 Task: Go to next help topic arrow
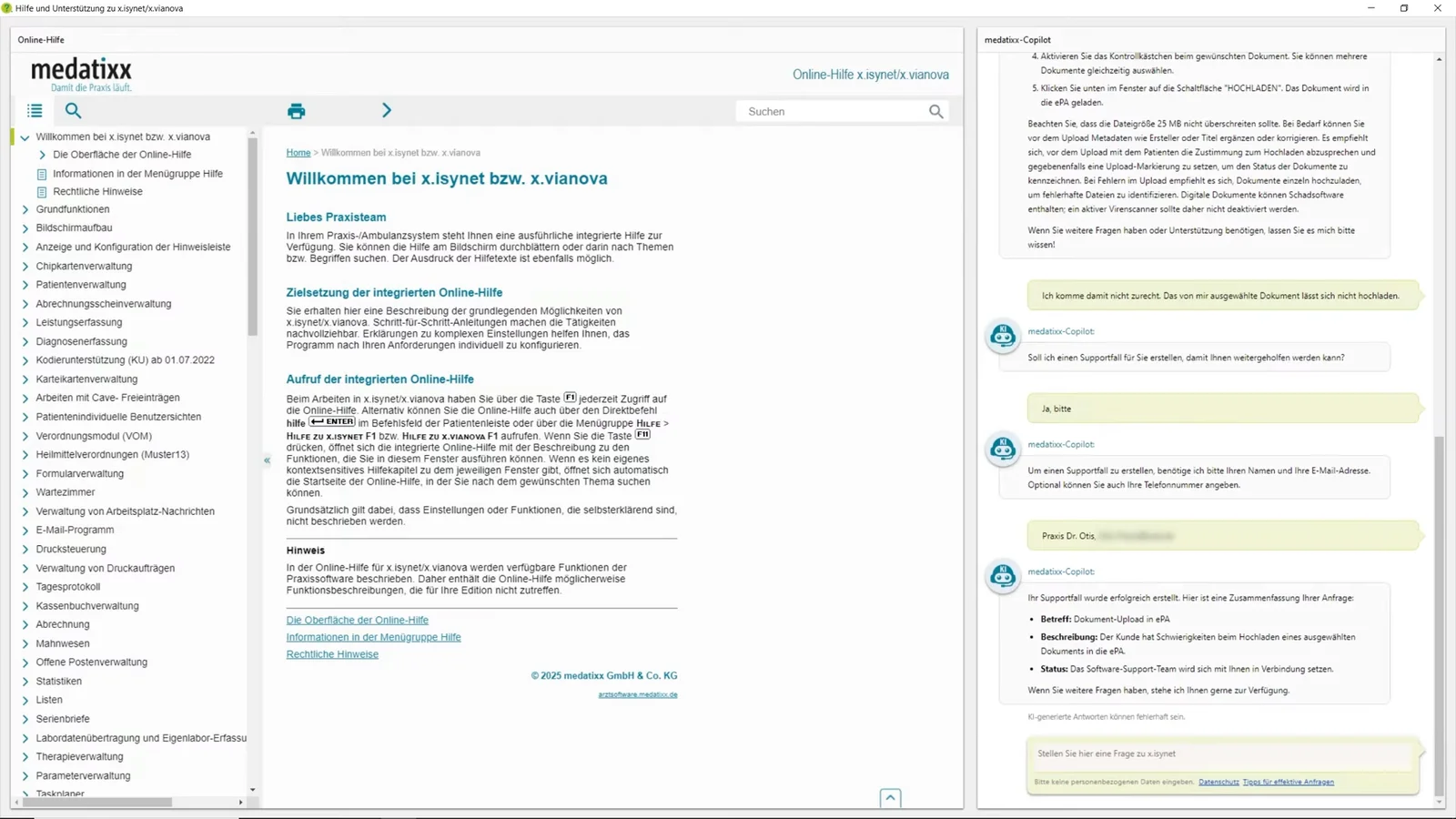387,110
